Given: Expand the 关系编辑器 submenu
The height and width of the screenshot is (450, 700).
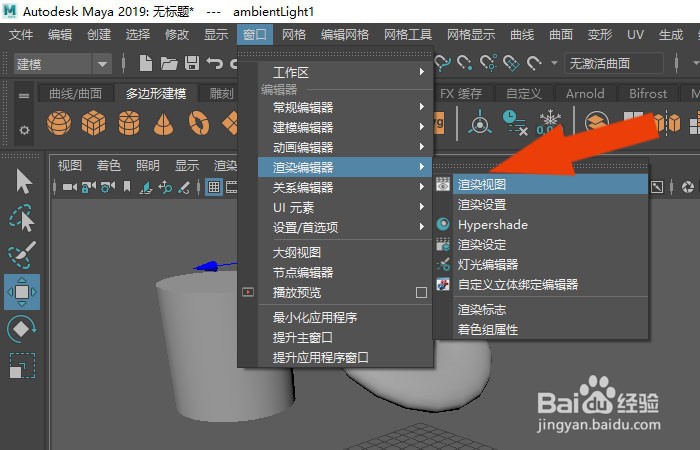Looking at the screenshot, I should click(345, 187).
